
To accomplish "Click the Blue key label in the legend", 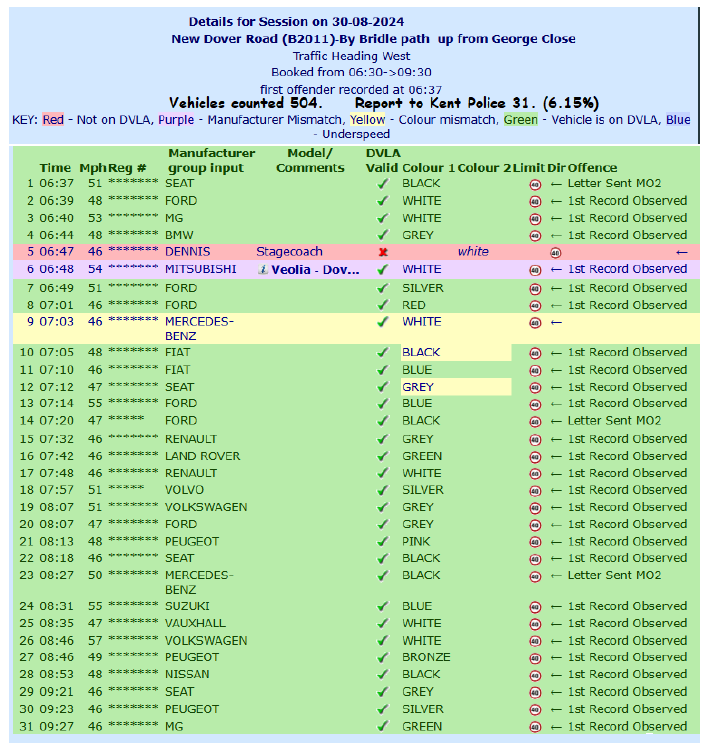I will click(x=678, y=120).
